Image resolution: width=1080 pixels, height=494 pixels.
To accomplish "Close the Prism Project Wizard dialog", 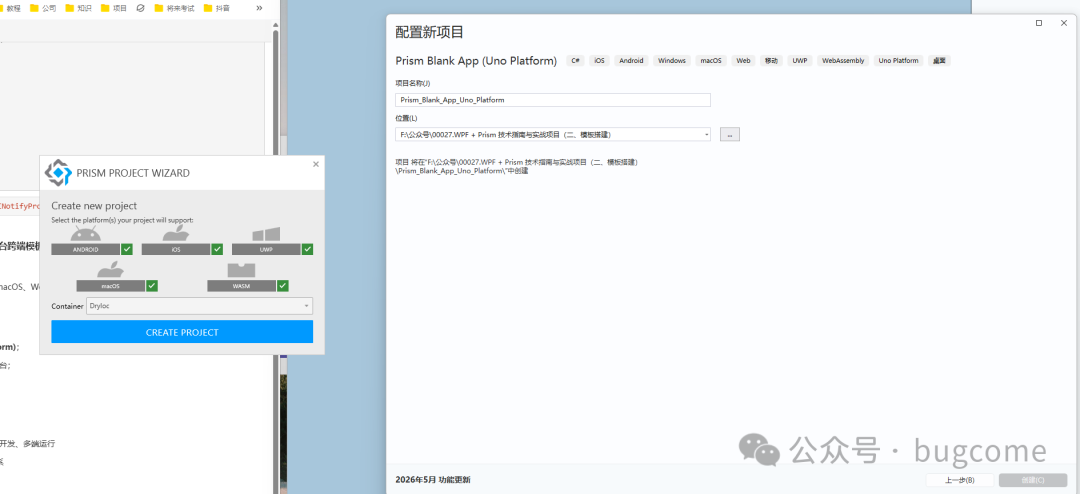I will (315, 164).
